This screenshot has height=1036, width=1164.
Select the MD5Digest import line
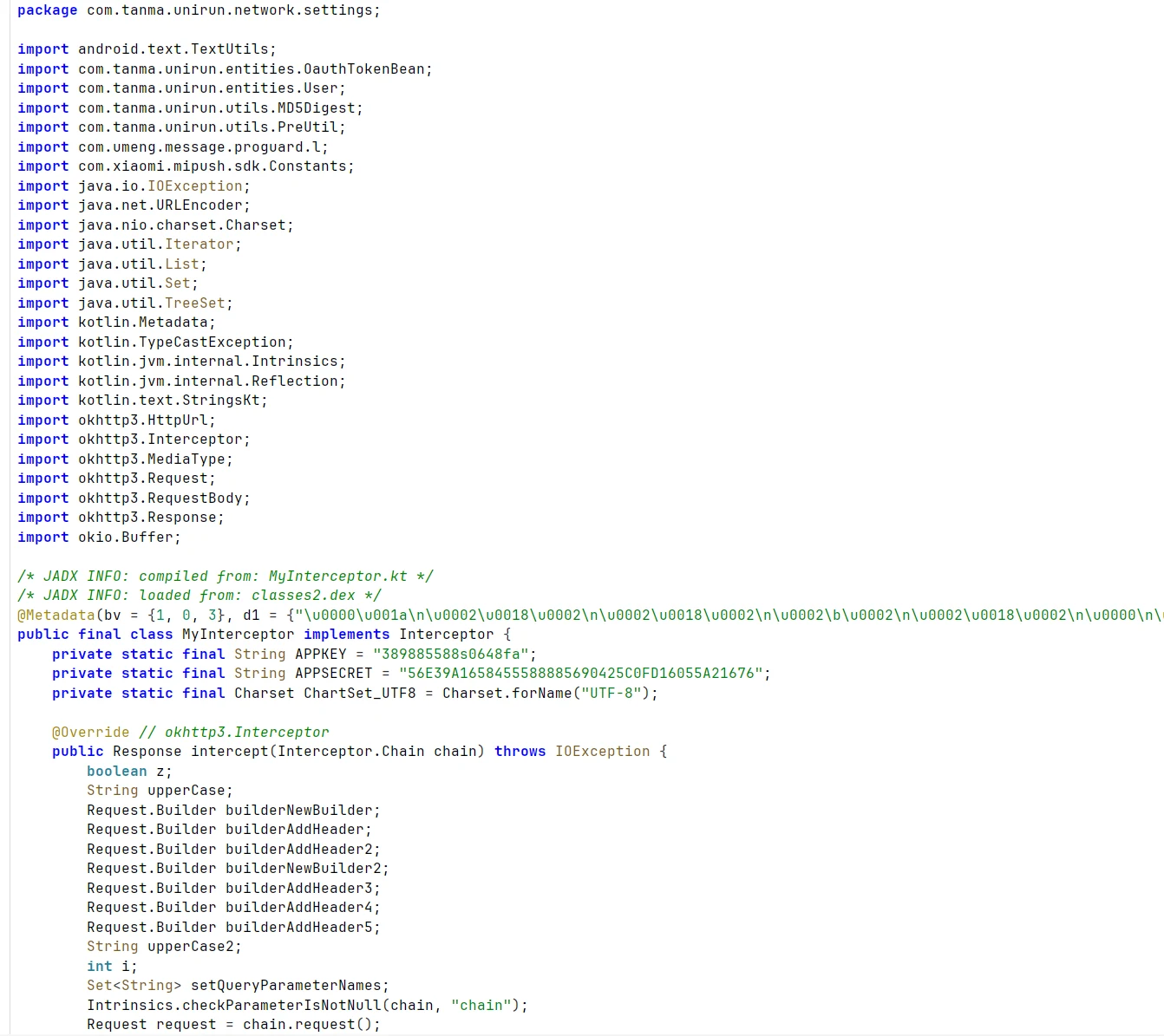tap(190, 108)
